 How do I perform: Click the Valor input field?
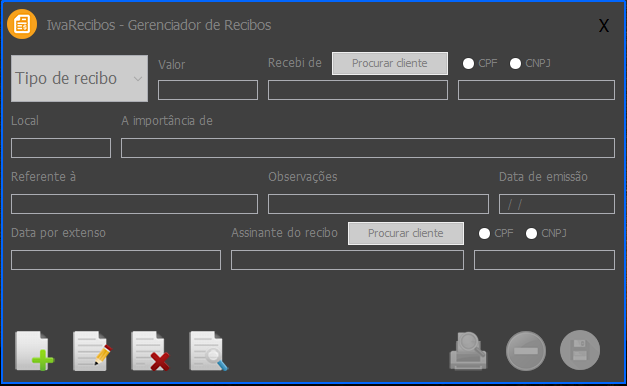pos(208,90)
